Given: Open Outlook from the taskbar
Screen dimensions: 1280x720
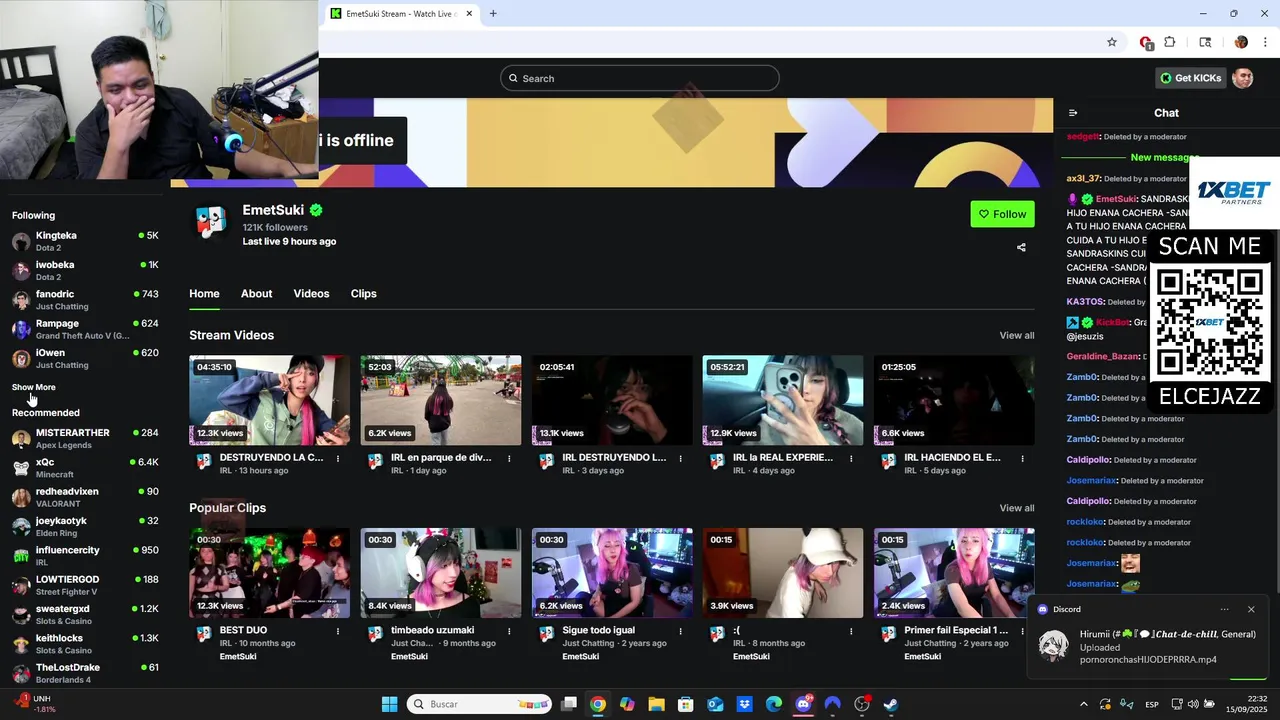Looking at the screenshot, I should click(715, 704).
